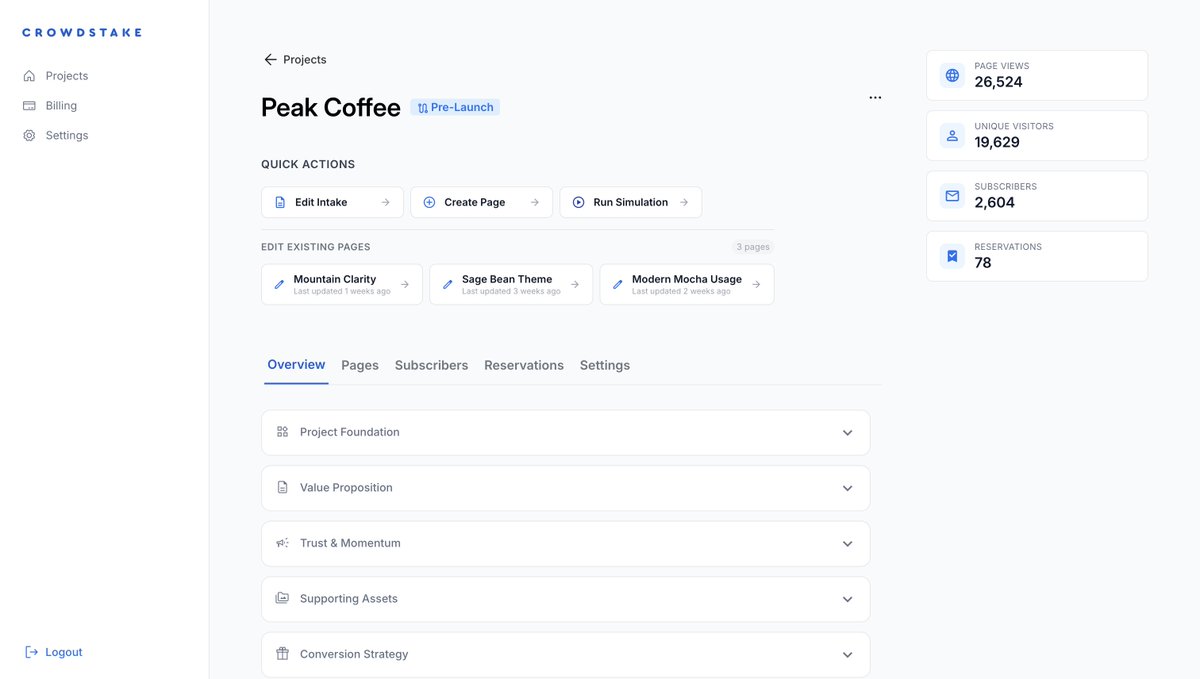Click the bookmark icon on Reservations card
Image resolution: width=1200 pixels, height=679 pixels.
(951, 256)
